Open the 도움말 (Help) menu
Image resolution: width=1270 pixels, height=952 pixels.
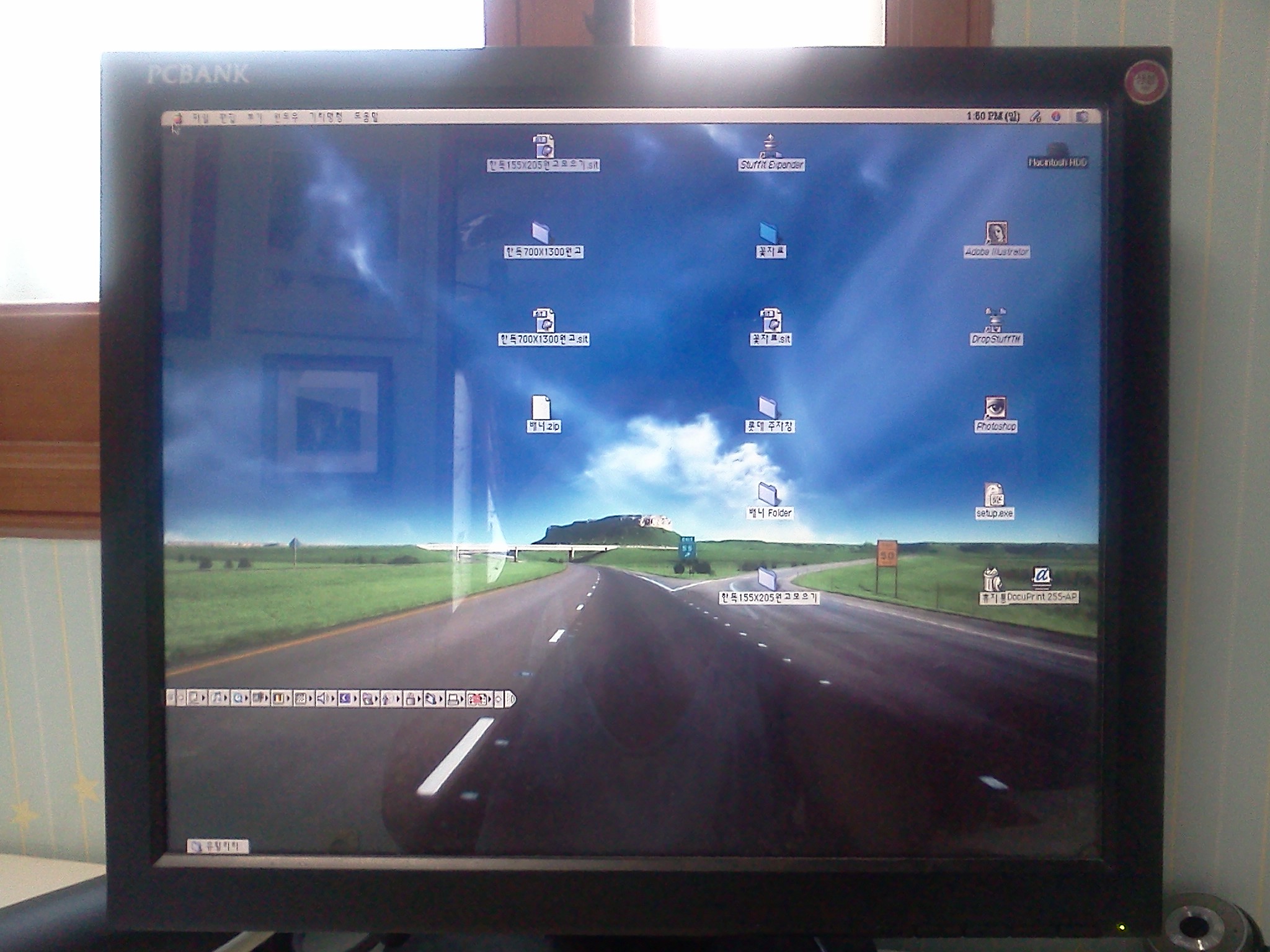366,117
